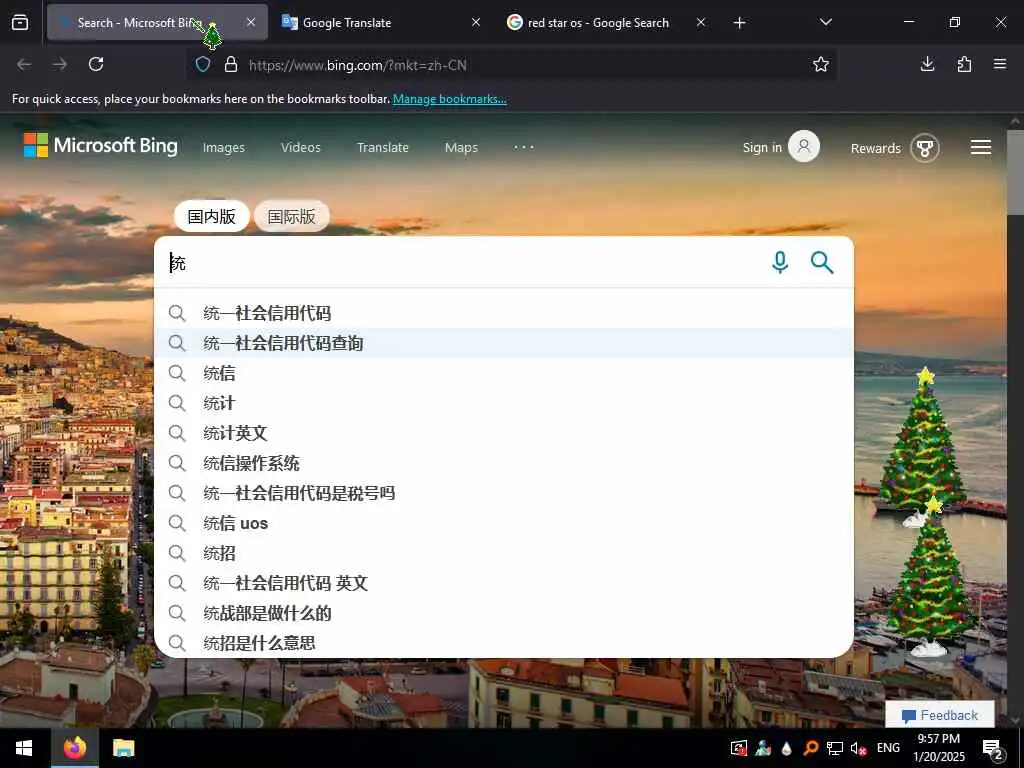Viewport: 1024px width, 768px height.
Task: Open a new browser tab
Action: tap(739, 23)
